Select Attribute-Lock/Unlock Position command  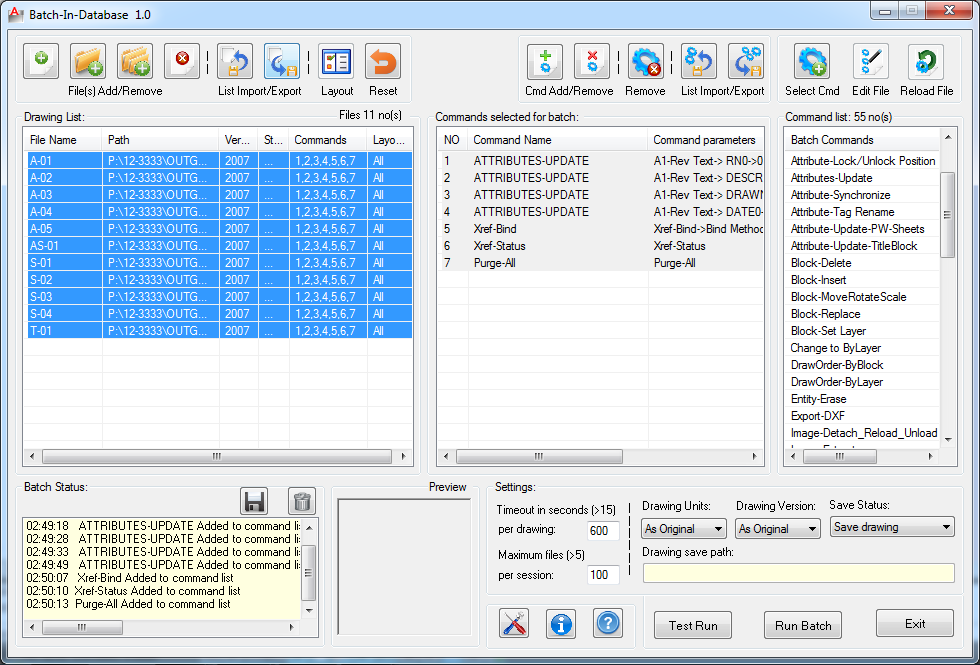point(862,161)
